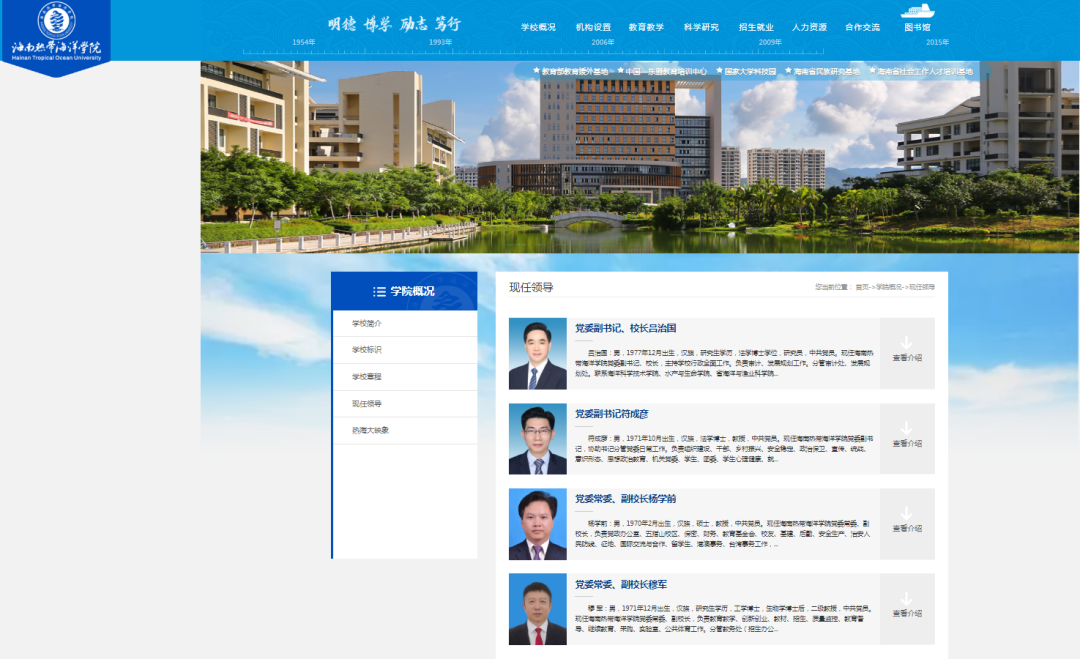Click the arrow icon for 杨学前

pos(906,513)
